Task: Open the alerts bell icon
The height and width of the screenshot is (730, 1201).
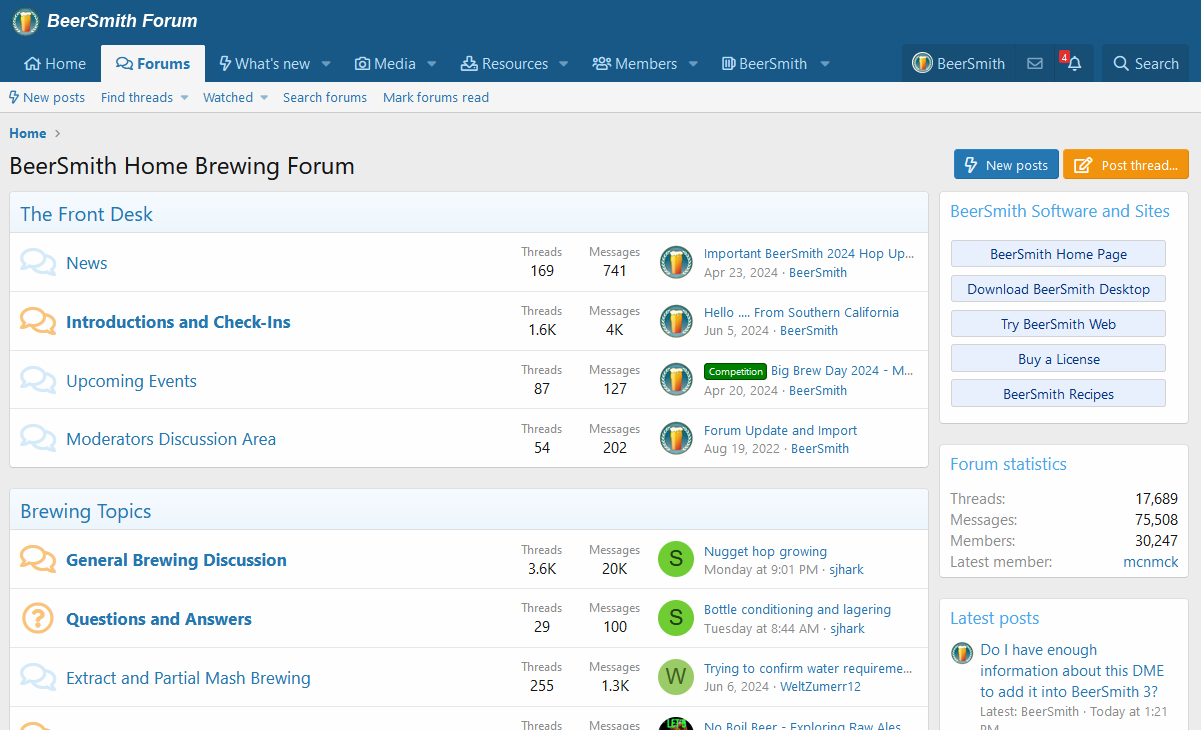Action: click(1074, 64)
